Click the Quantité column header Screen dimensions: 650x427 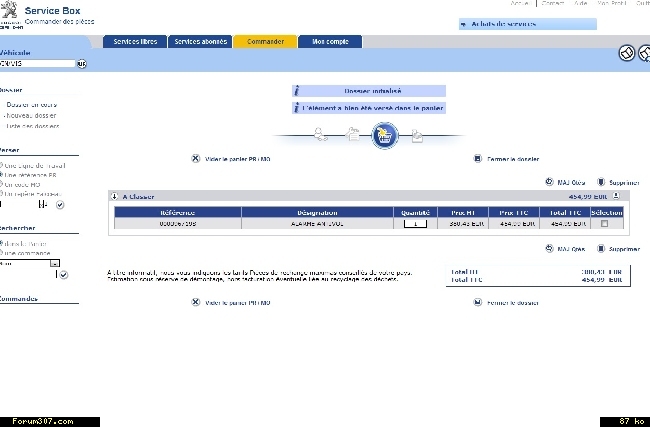click(415, 212)
